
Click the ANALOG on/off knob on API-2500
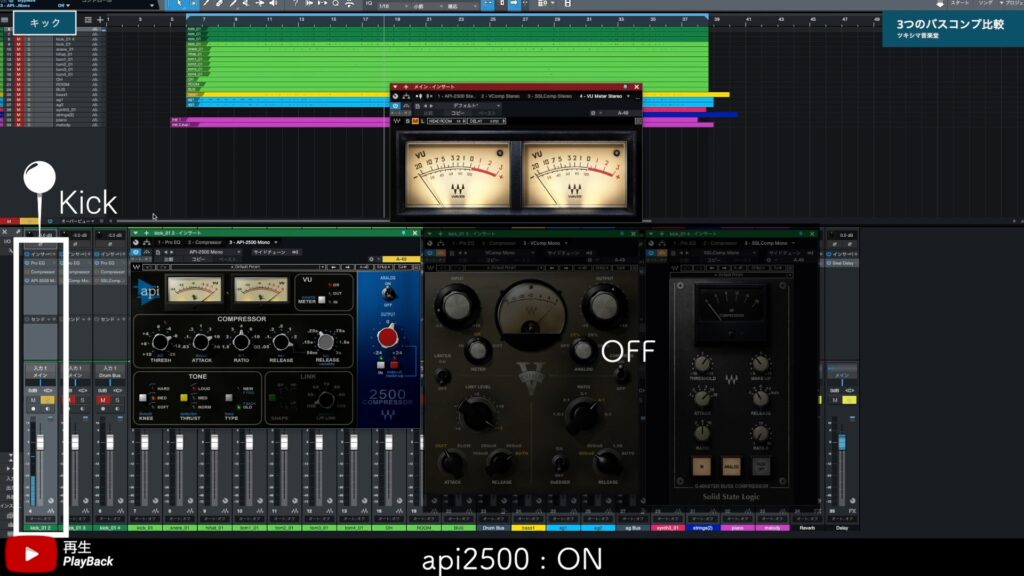click(x=388, y=294)
